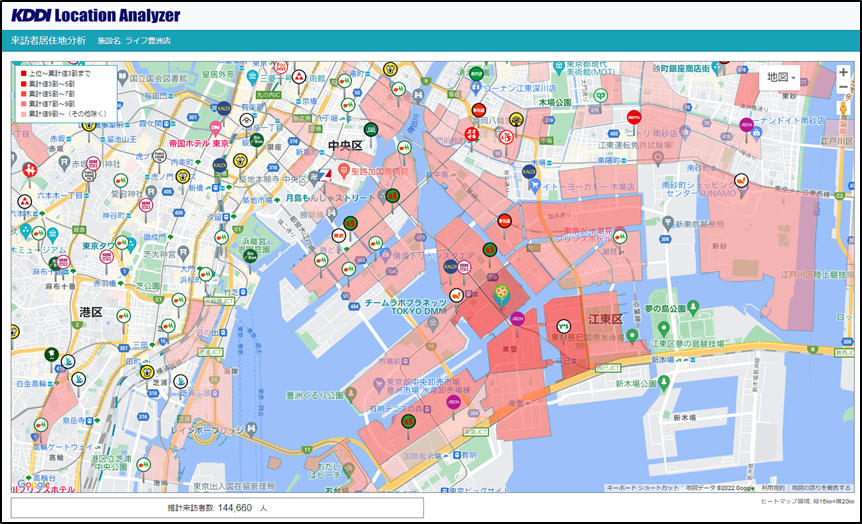The image size is (862, 524).
Task: Zoom out the map with minus button
Action: click(843, 90)
